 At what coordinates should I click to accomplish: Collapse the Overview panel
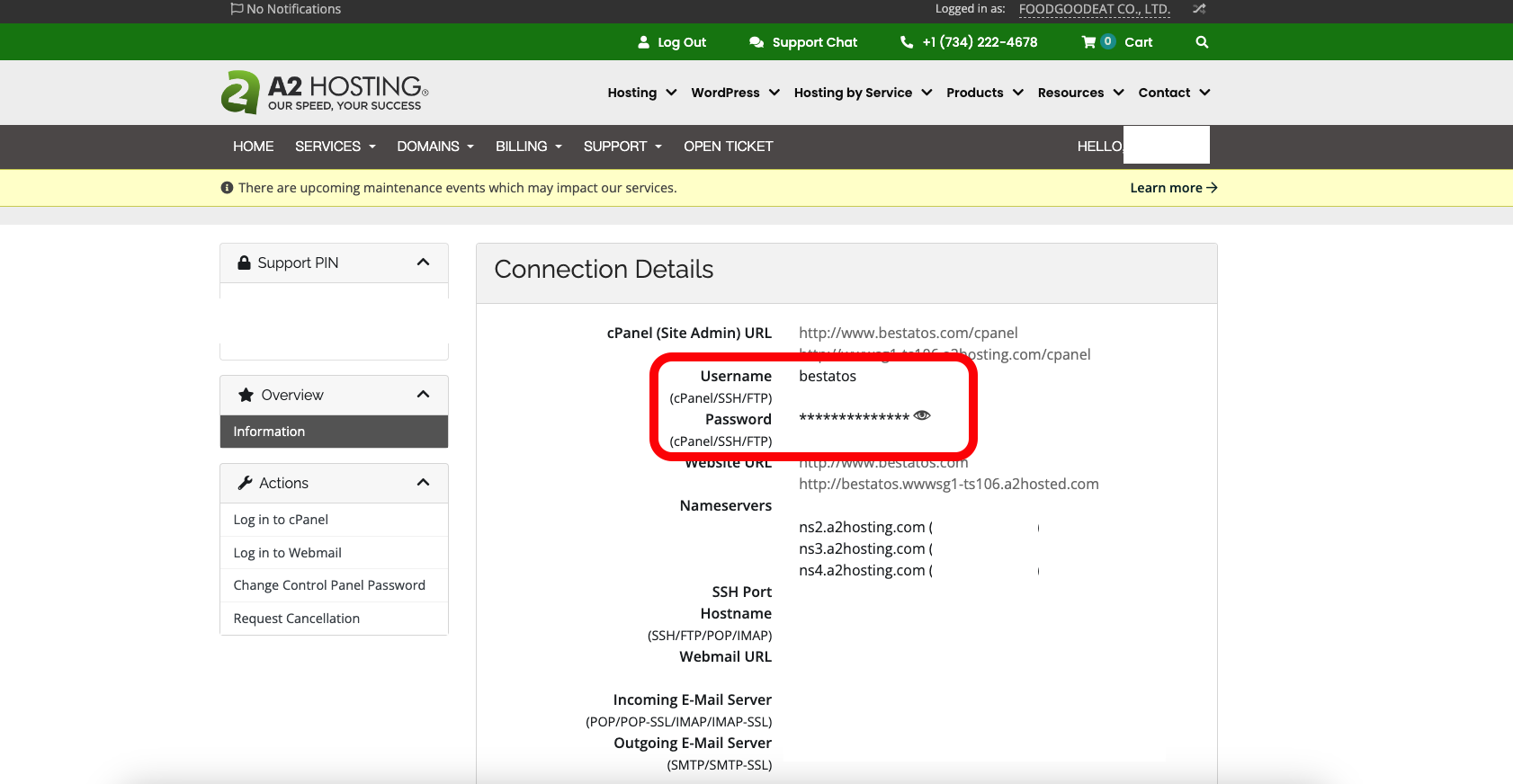[423, 395]
